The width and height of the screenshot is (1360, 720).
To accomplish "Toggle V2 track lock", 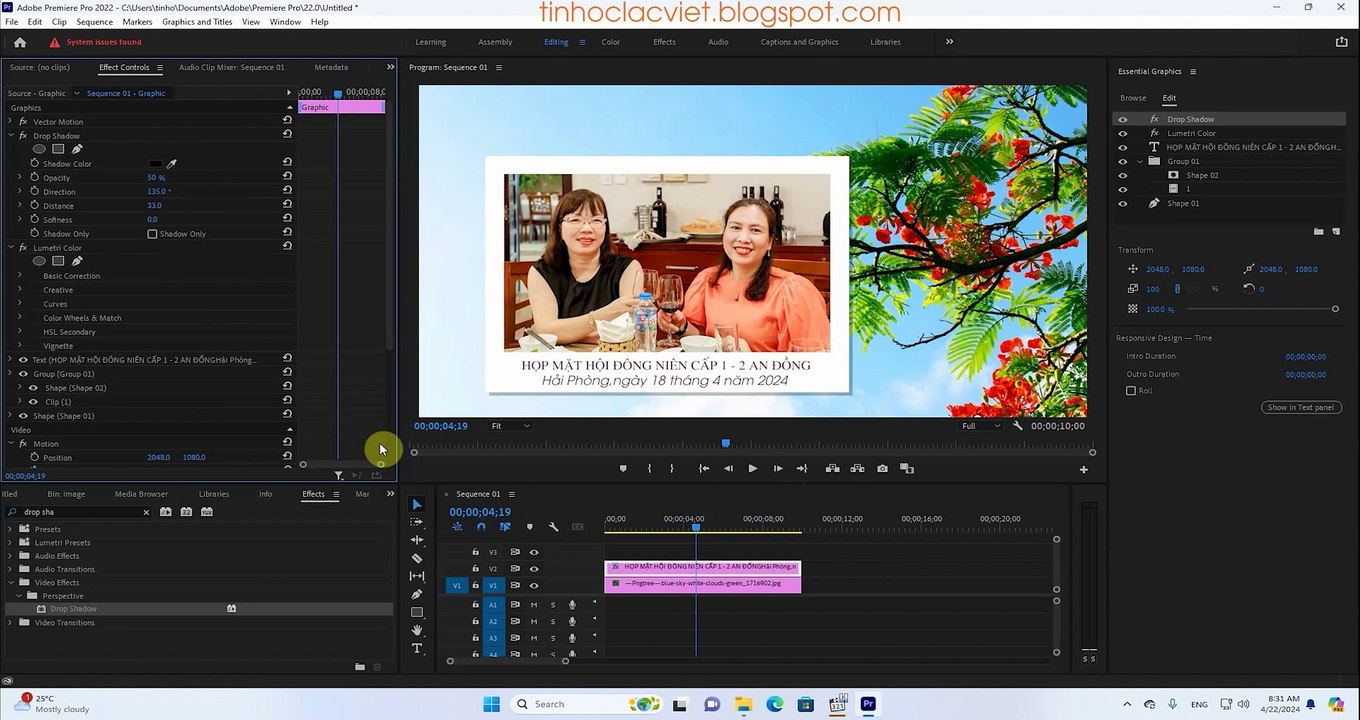I will [x=475, y=569].
